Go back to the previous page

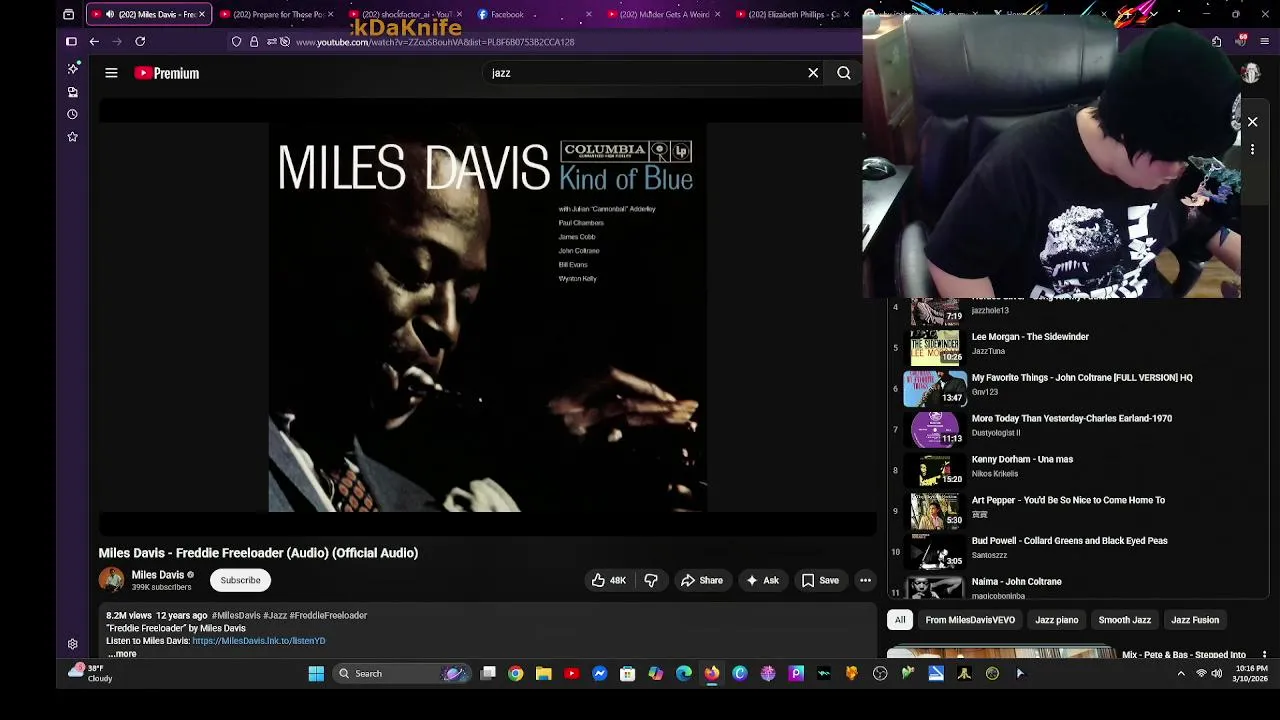pyautogui.click(x=94, y=42)
